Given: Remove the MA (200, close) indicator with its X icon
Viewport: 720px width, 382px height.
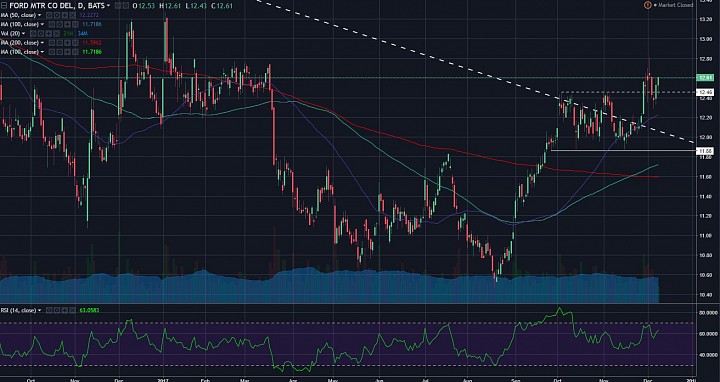Looking at the screenshot, I should coord(75,43).
